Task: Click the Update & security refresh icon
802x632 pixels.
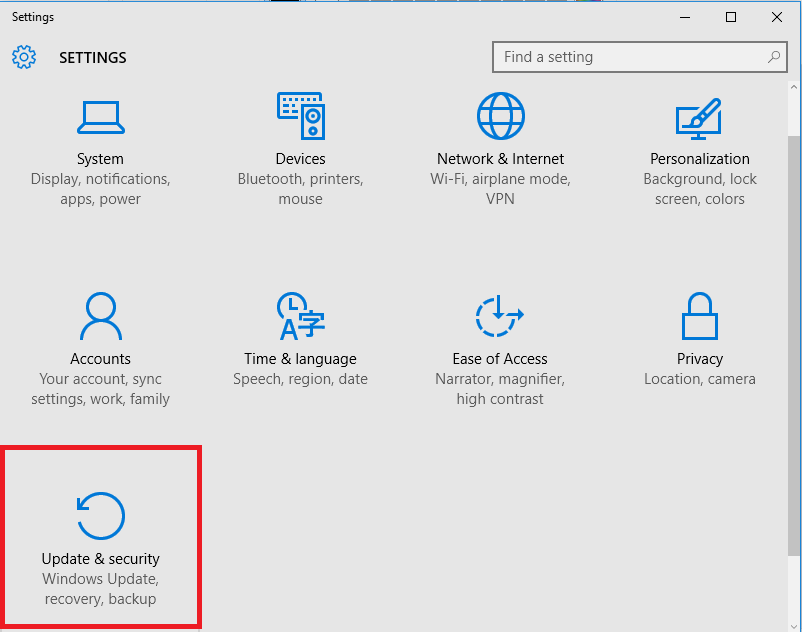Action: click(x=100, y=516)
